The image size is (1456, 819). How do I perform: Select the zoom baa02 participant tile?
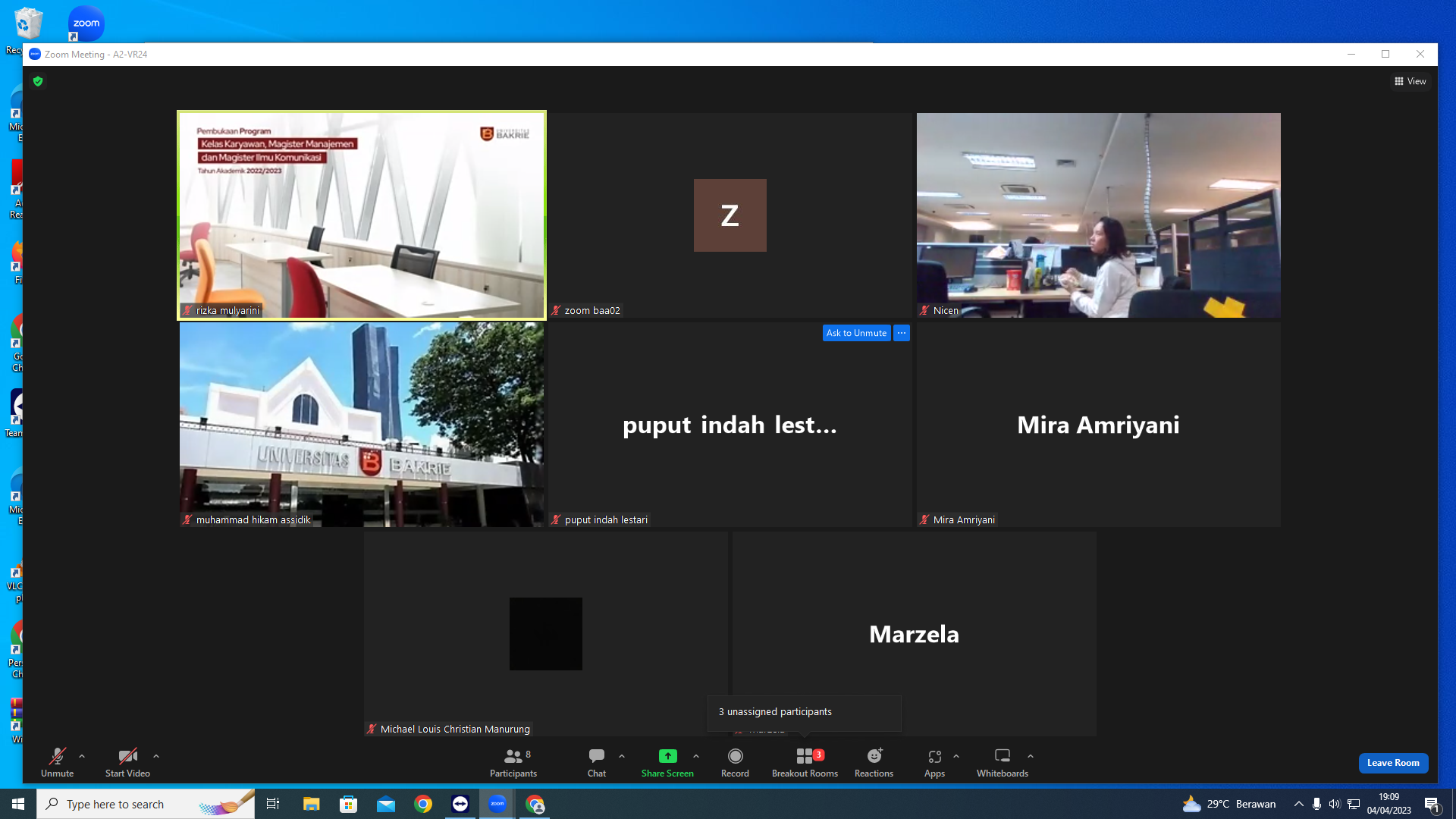tap(730, 215)
